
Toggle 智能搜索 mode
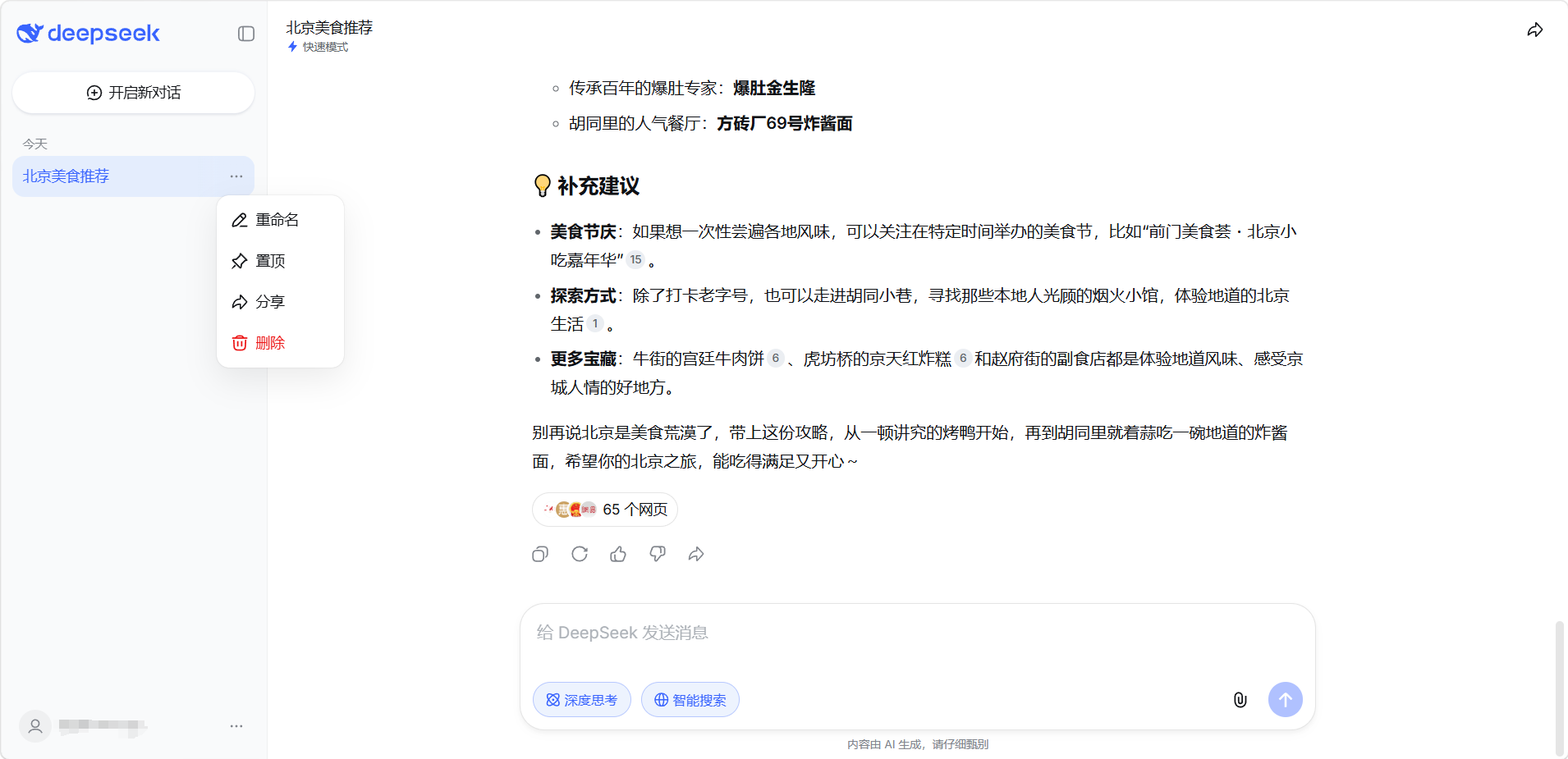pyautogui.click(x=690, y=700)
